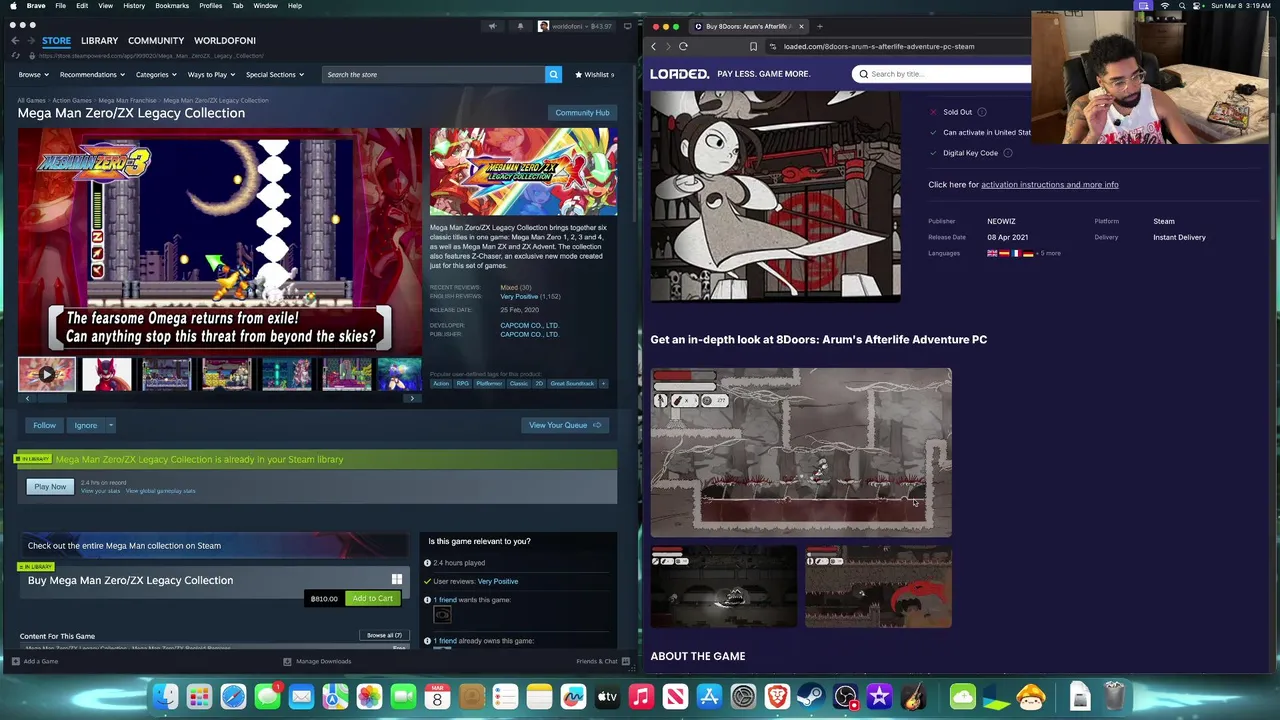Open Brave browser in the Dock

tap(777, 696)
